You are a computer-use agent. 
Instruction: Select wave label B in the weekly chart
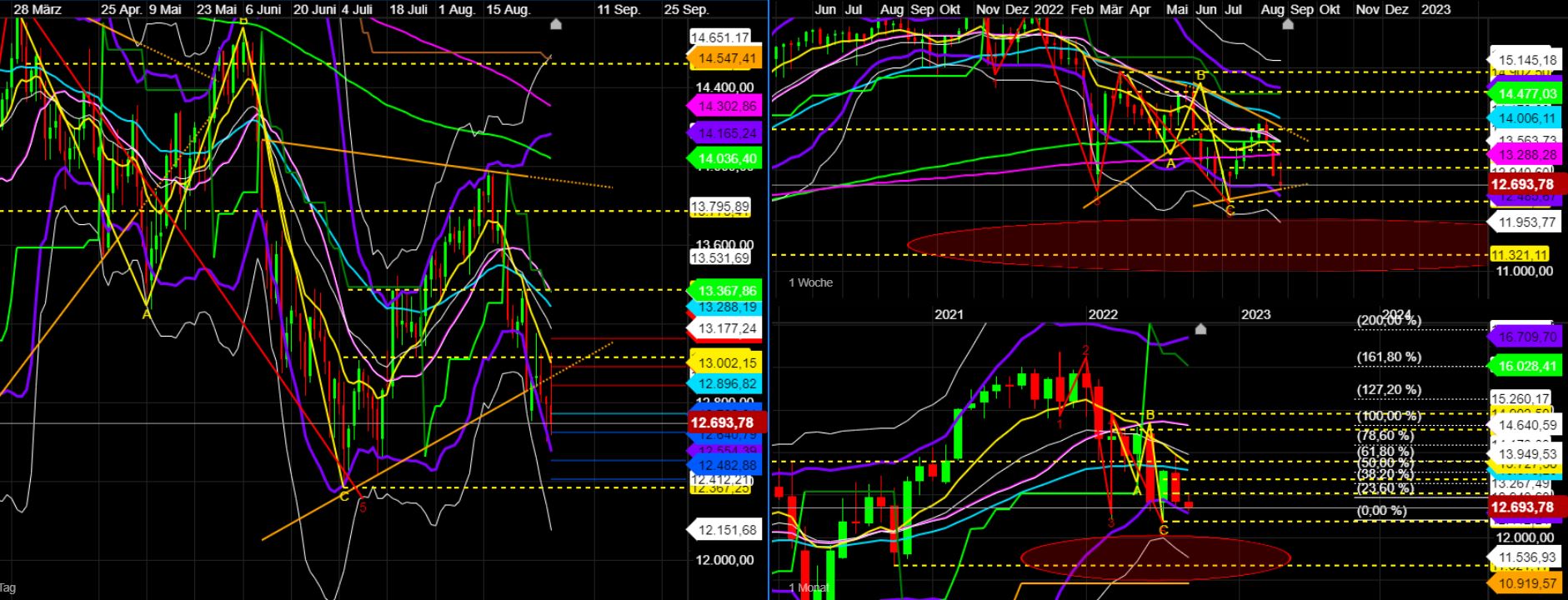pyautogui.click(x=1200, y=76)
